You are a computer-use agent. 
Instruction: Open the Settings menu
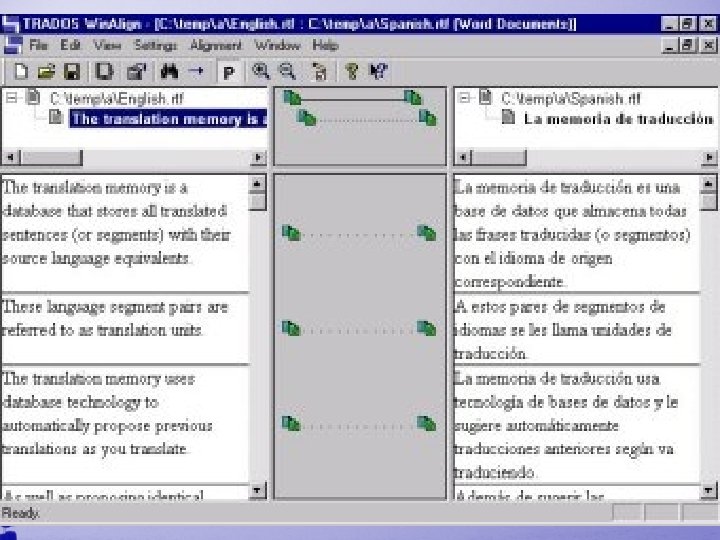(x=155, y=45)
